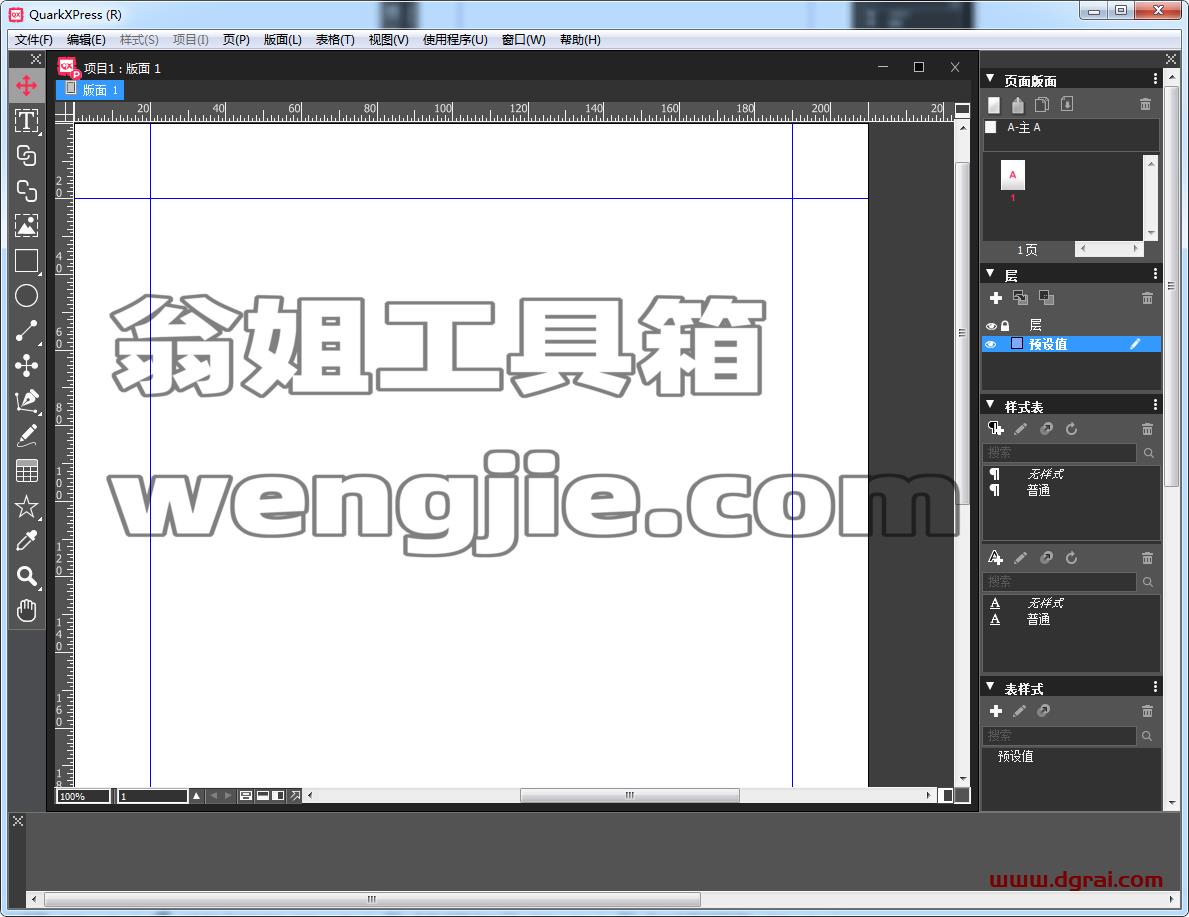The height and width of the screenshot is (917, 1189).
Task: Open the 样式表 panel options menu dots
Action: click(x=1155, y=405)
